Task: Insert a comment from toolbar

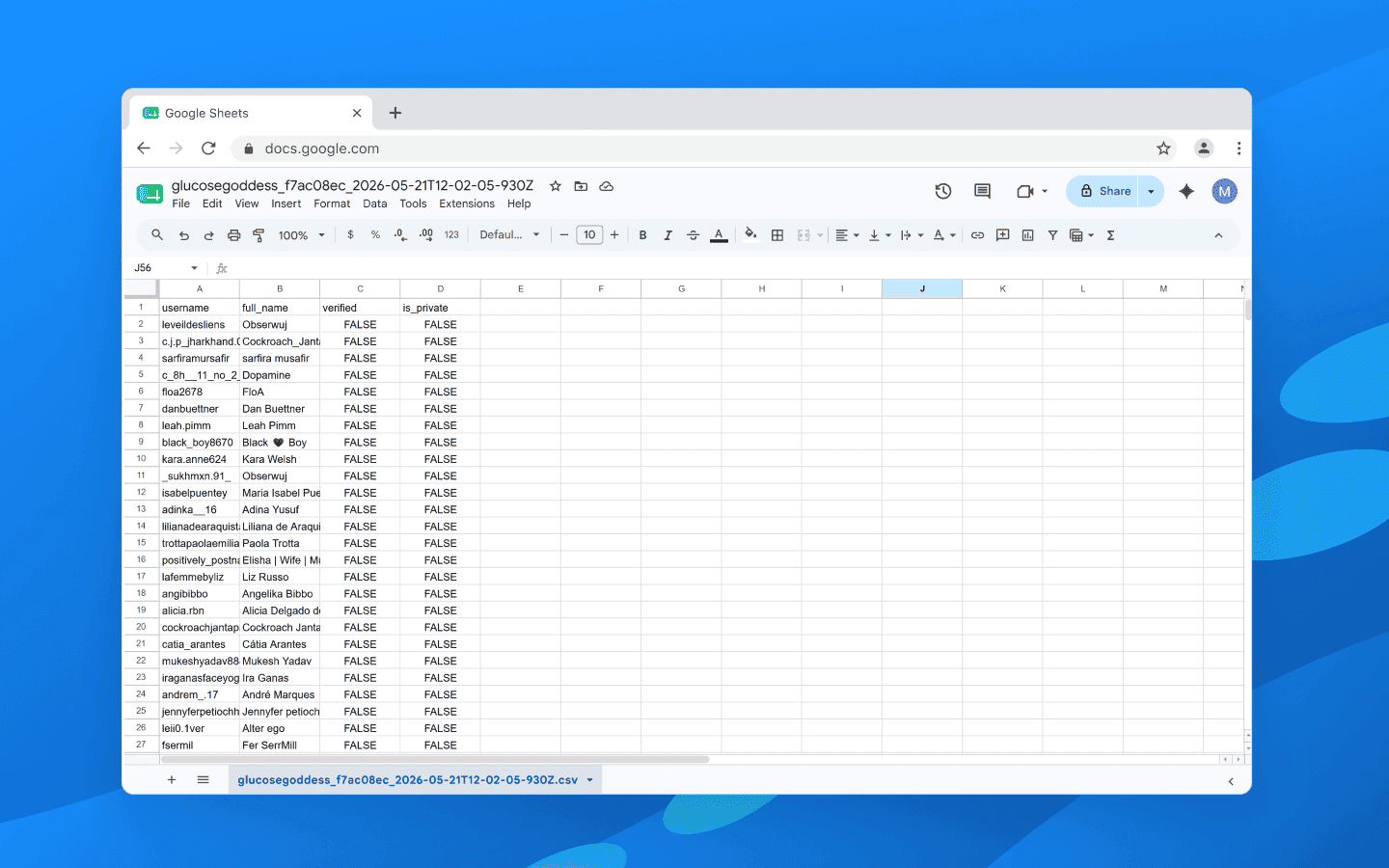Action: [1002, 235]
